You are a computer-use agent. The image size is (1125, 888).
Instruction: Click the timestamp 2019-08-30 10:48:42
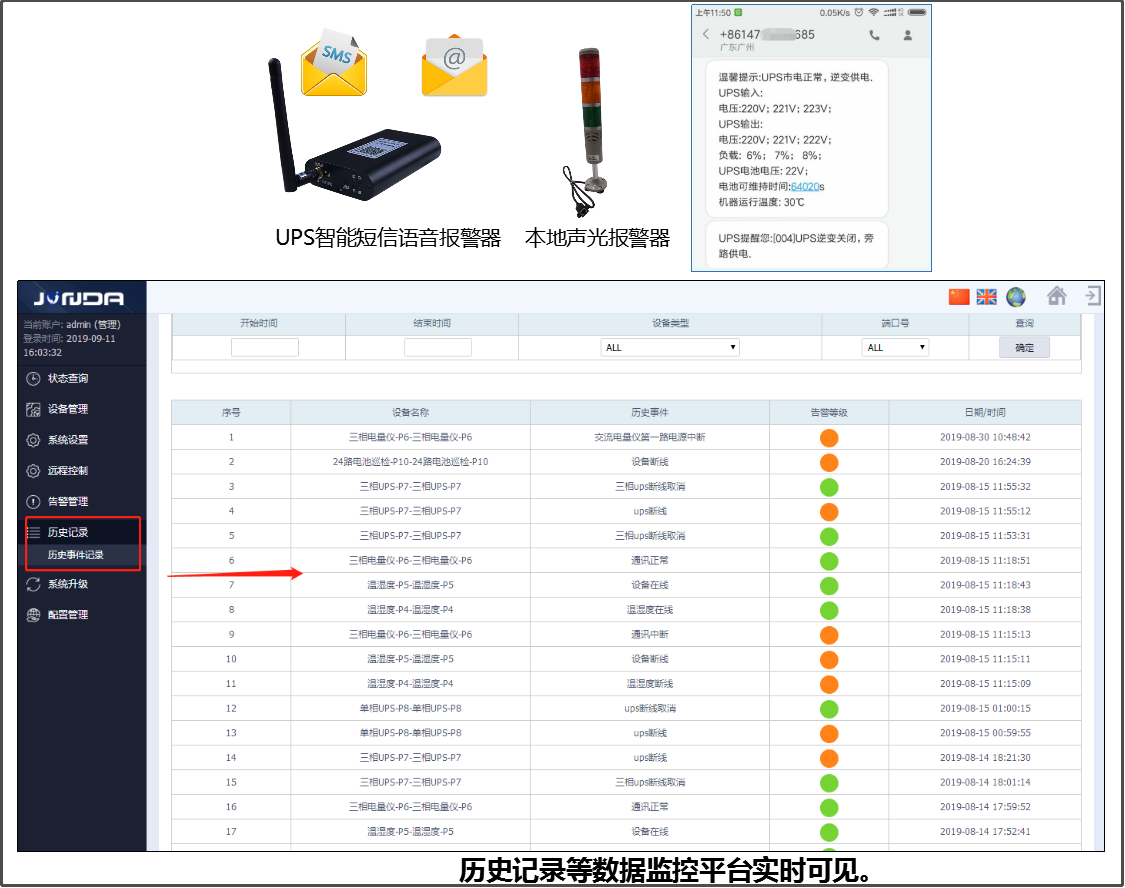[985, 438]
